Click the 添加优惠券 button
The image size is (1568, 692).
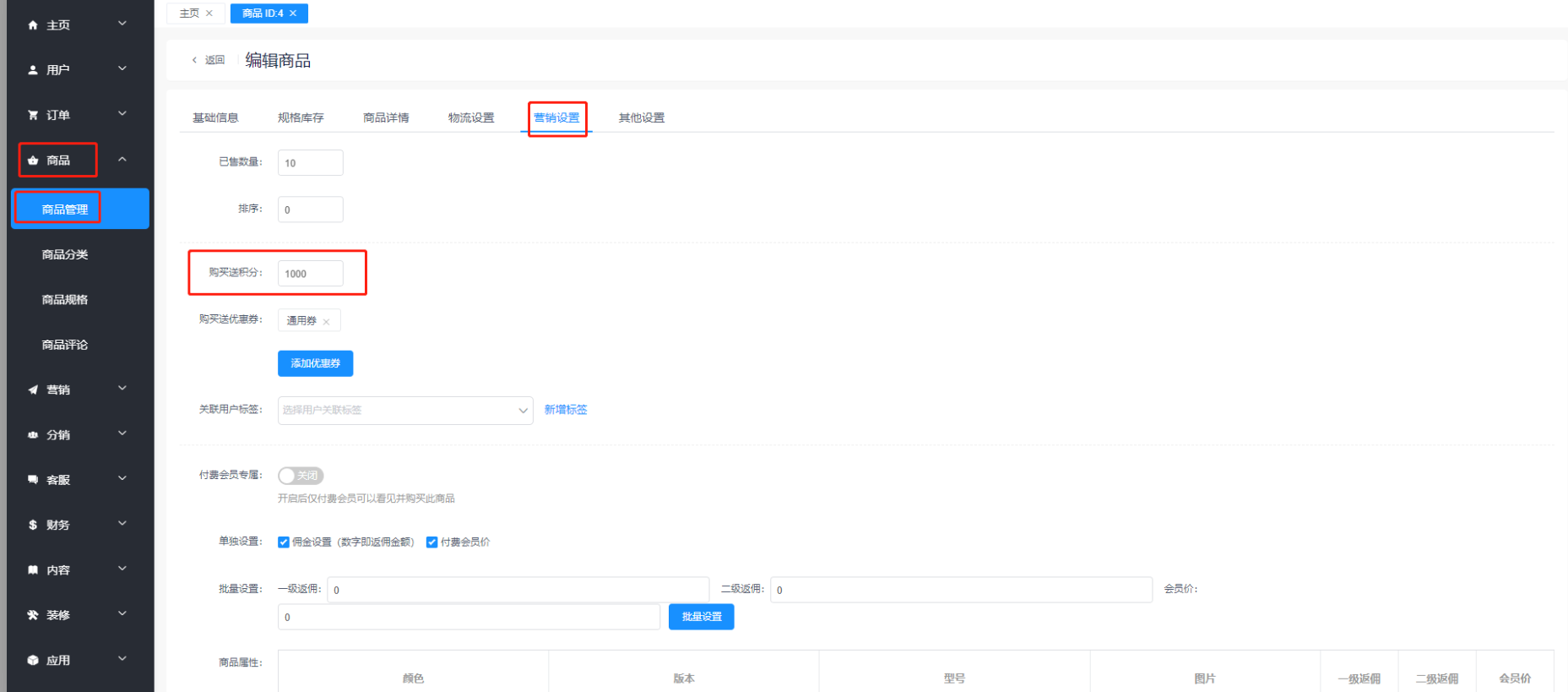pos(315,363)
